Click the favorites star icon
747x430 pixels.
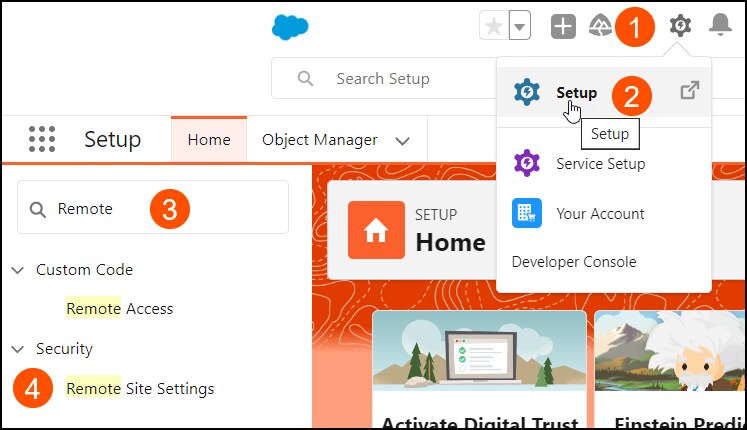pyautogui.click(x=494, y=26)
